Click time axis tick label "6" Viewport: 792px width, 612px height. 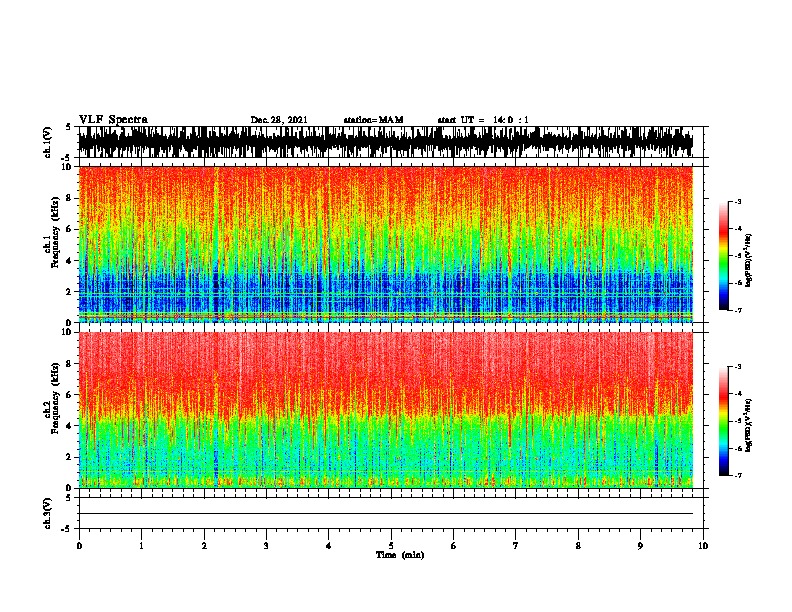point(454,546)
